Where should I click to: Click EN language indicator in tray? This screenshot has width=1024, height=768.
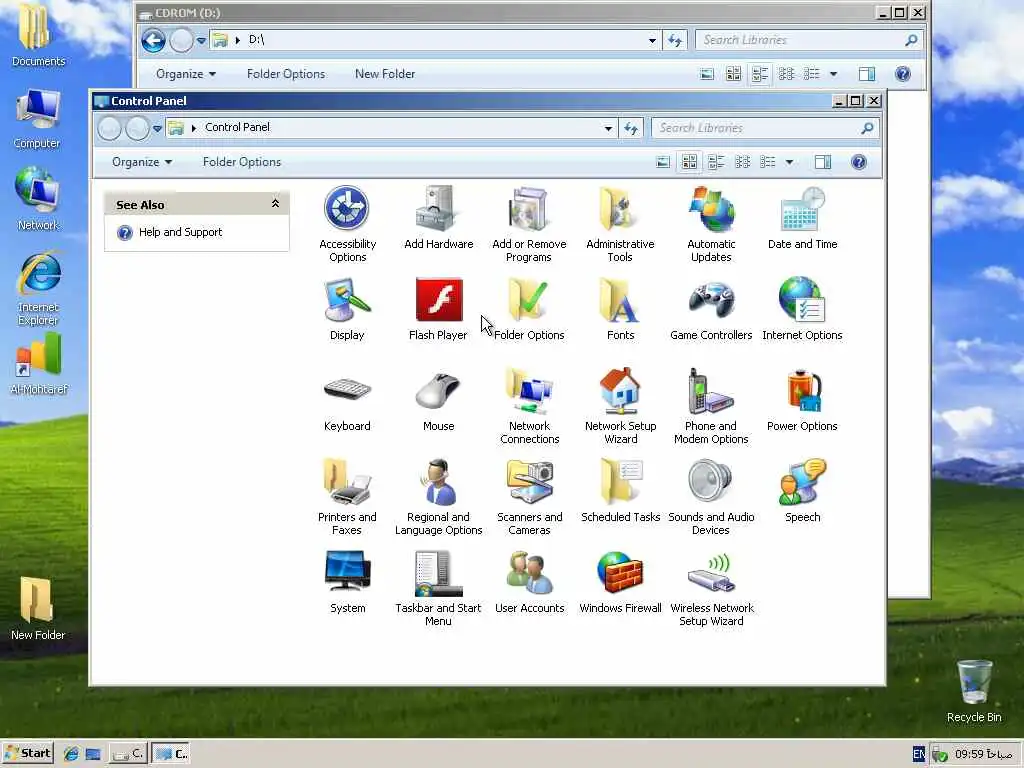[x=918, y=754]
